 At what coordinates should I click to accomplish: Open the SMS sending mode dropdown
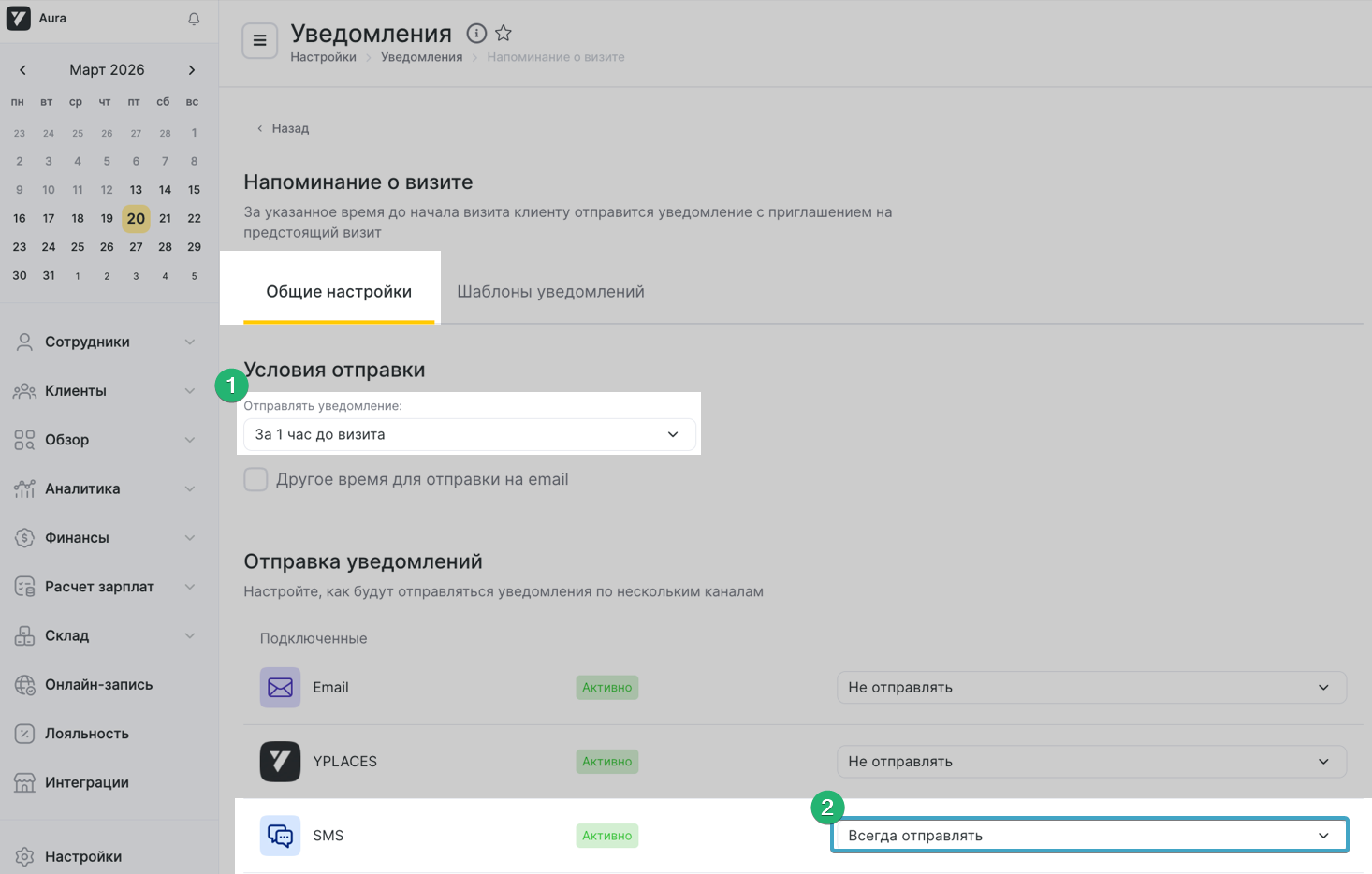[x=1090, y=836]
